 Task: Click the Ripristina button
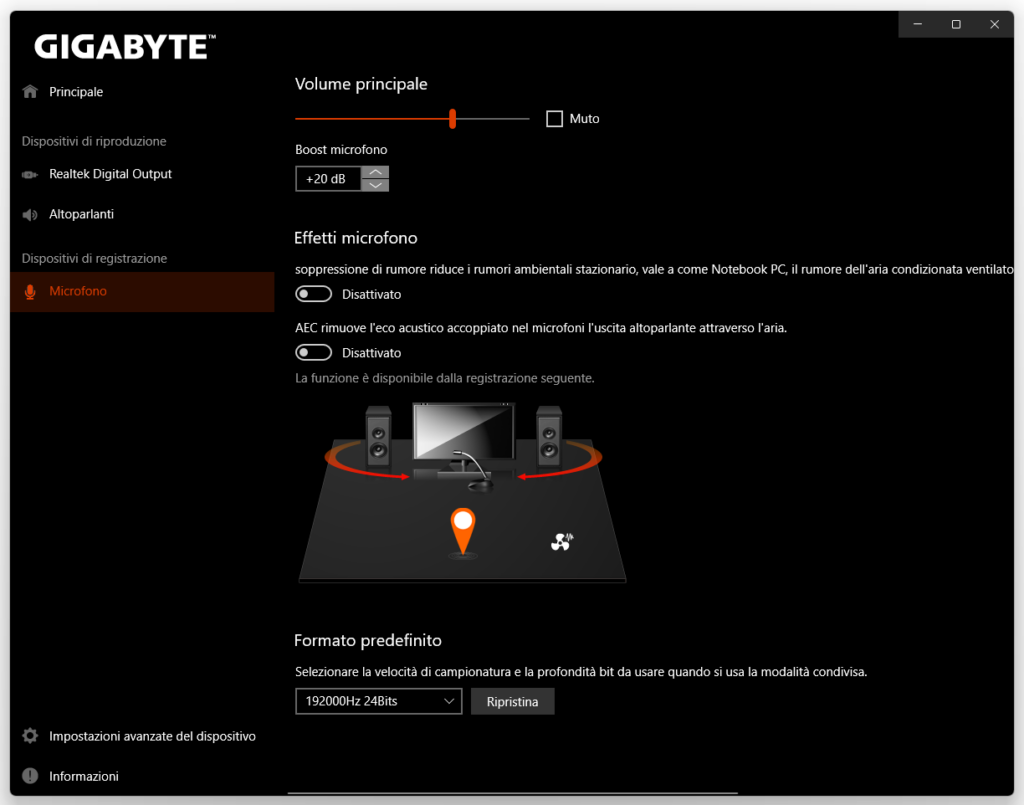(x=513, y=701)
